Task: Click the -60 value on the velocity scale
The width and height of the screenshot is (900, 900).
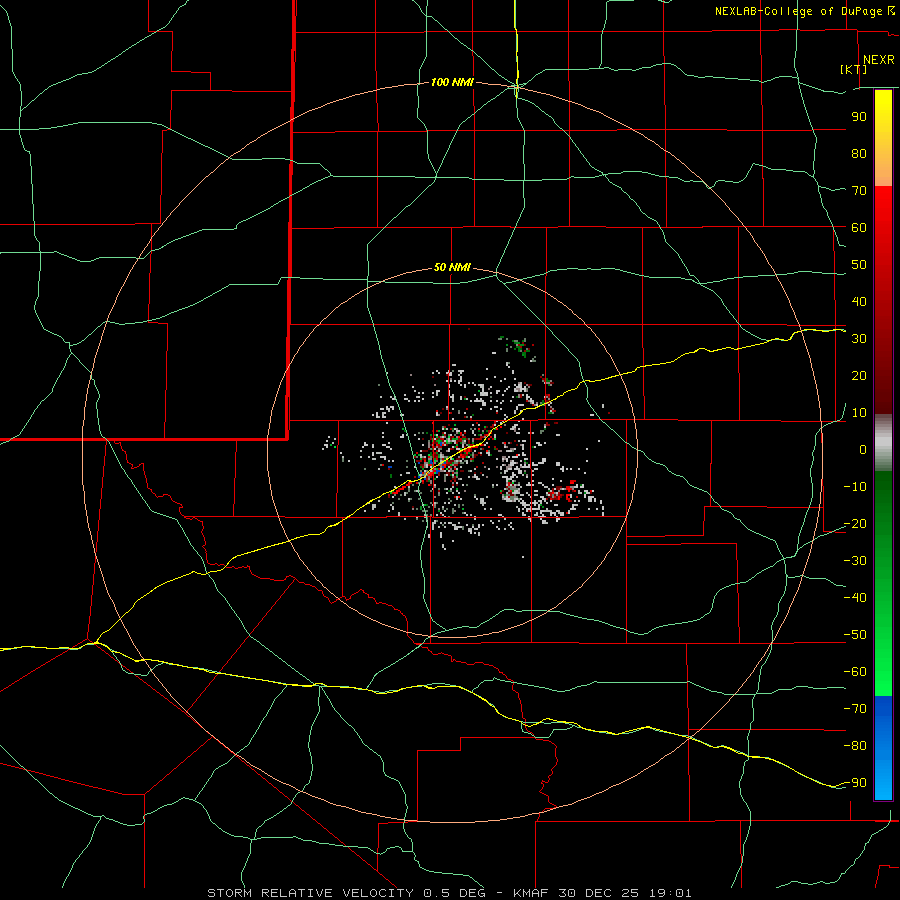Action: tap(855, 672)
